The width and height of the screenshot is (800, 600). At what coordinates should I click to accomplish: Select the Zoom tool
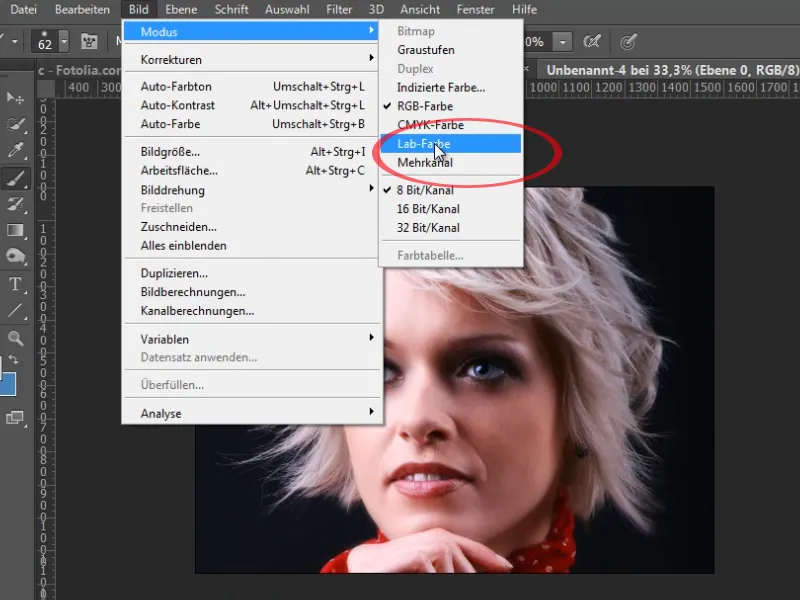click(15, 338)
